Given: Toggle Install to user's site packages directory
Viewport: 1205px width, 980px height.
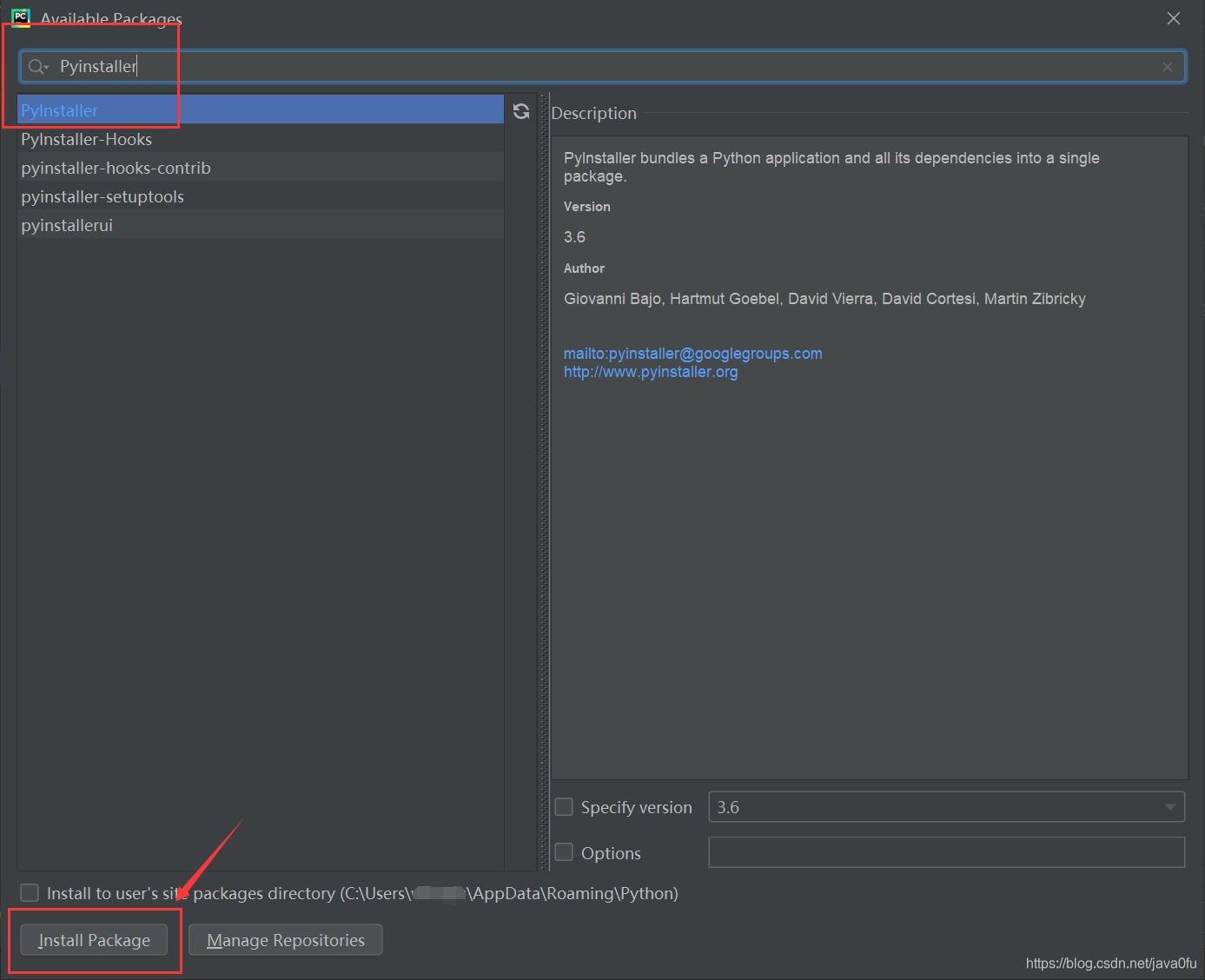Looking at the screenshot, I should click(30, 893).
